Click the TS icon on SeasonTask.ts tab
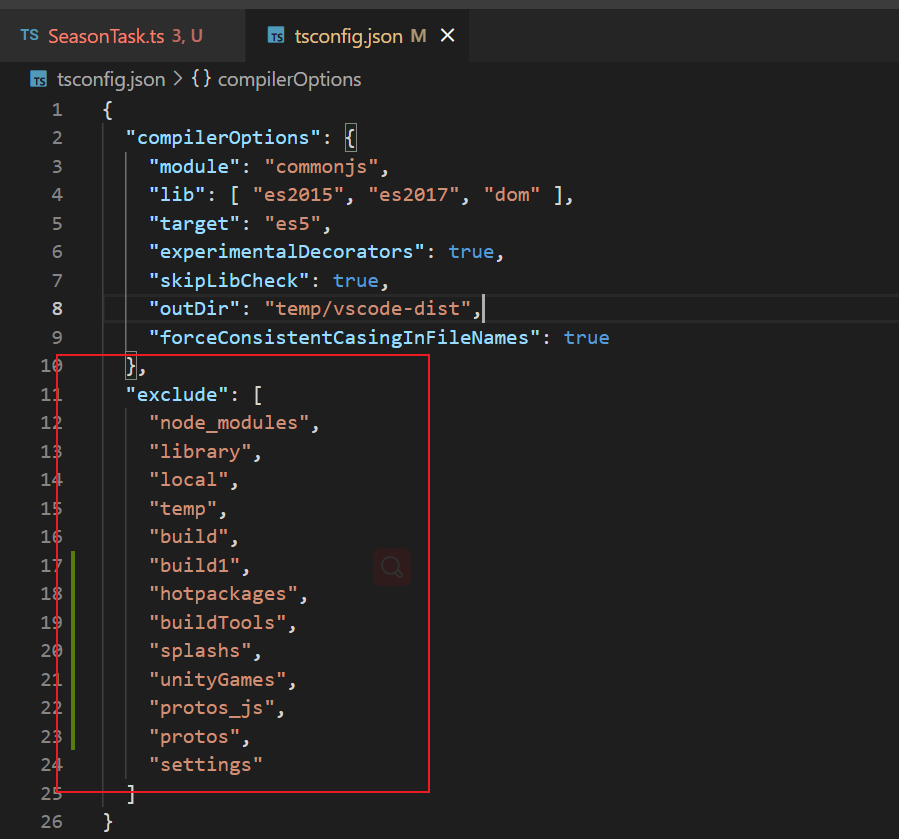Viewport: 899px width, 839px height. tap(30, 36)
